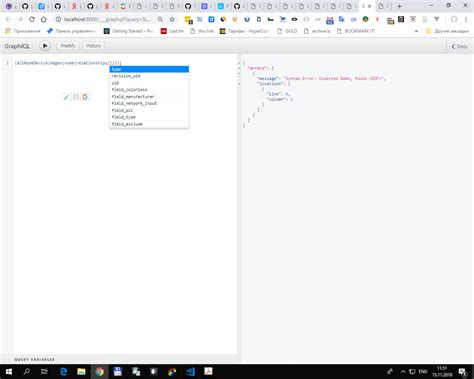Image resolution: width=474 pixels, height=379 pixels.
Task: Click the zoom magnifier icon in address bar
Action: [160, 19]
